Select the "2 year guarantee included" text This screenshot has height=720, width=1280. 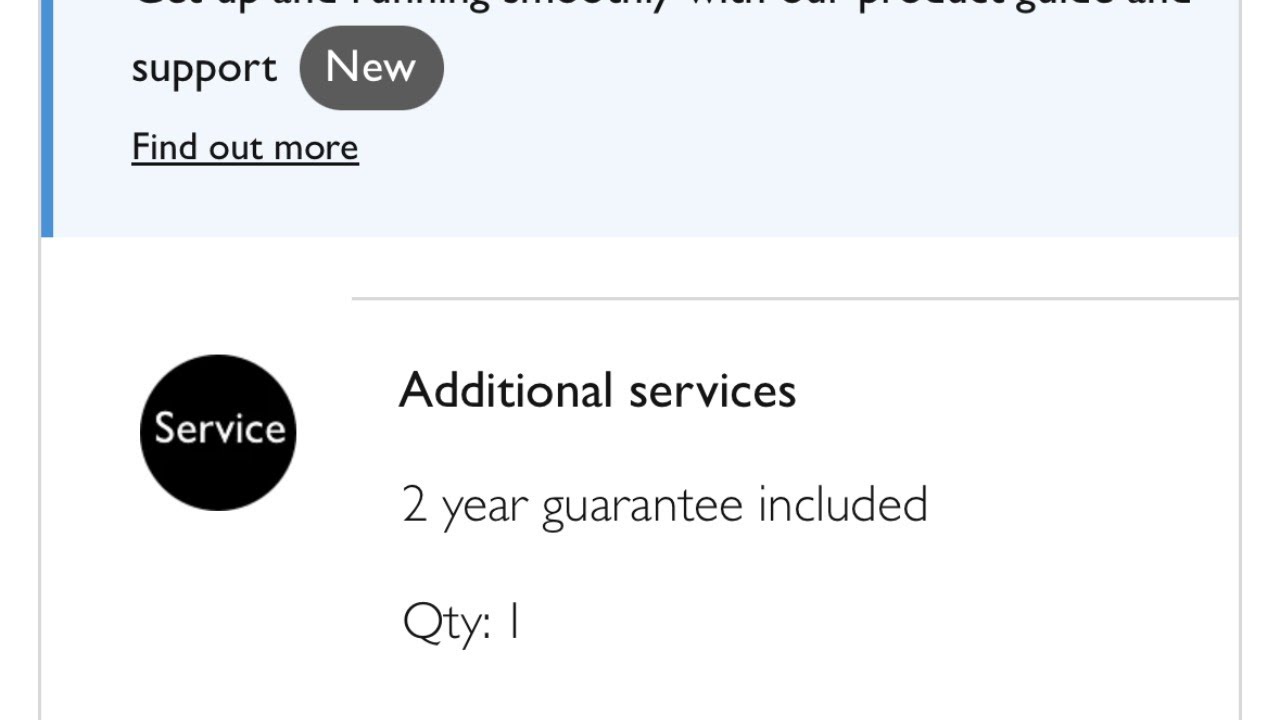click(x=664, y=504)
